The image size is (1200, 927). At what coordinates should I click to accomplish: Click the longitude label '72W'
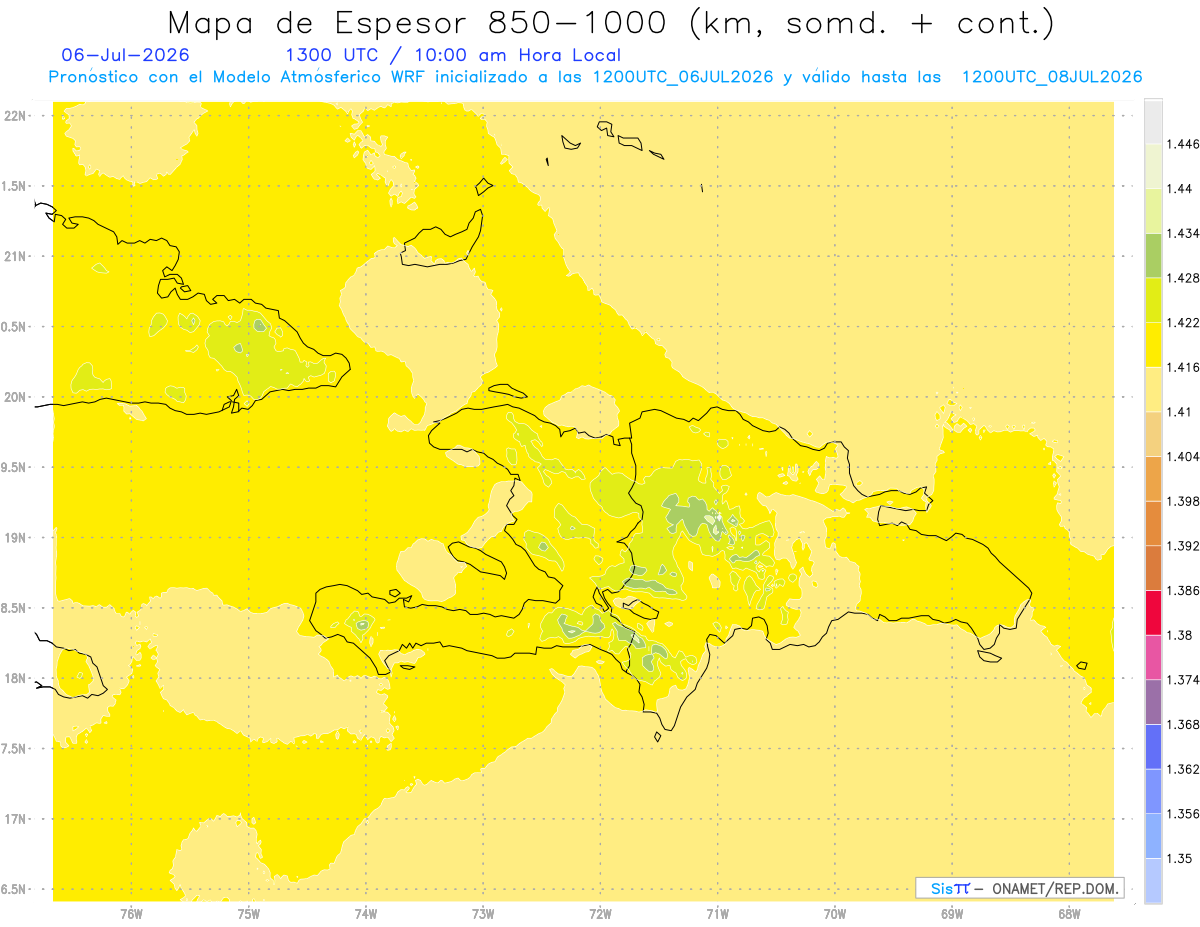click(x=600, y=913)
